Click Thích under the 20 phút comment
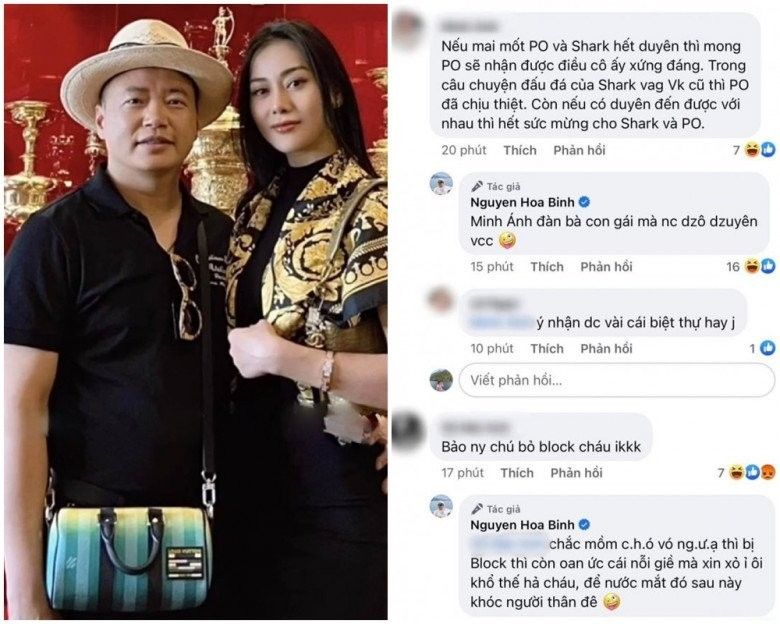 tap(520, 150)
